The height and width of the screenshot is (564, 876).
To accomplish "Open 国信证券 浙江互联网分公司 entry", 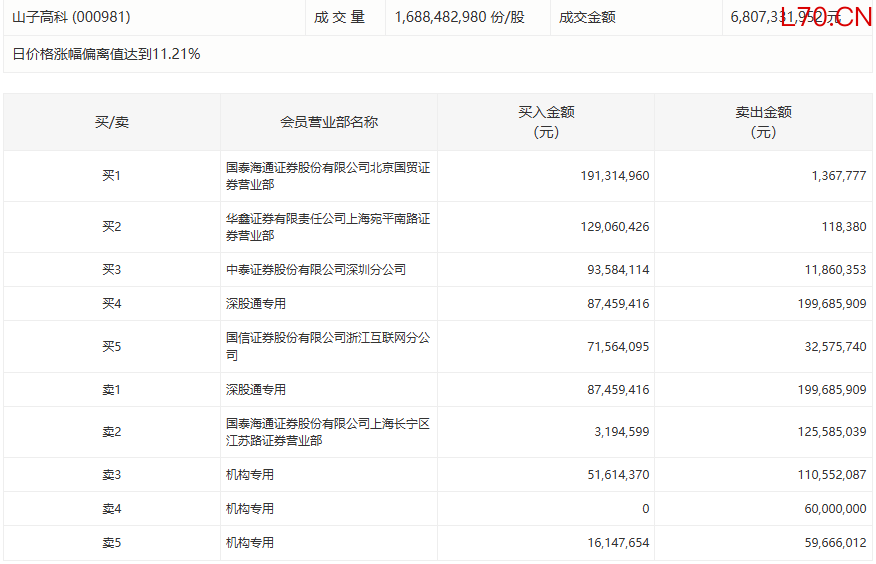I will pos(327,346).
